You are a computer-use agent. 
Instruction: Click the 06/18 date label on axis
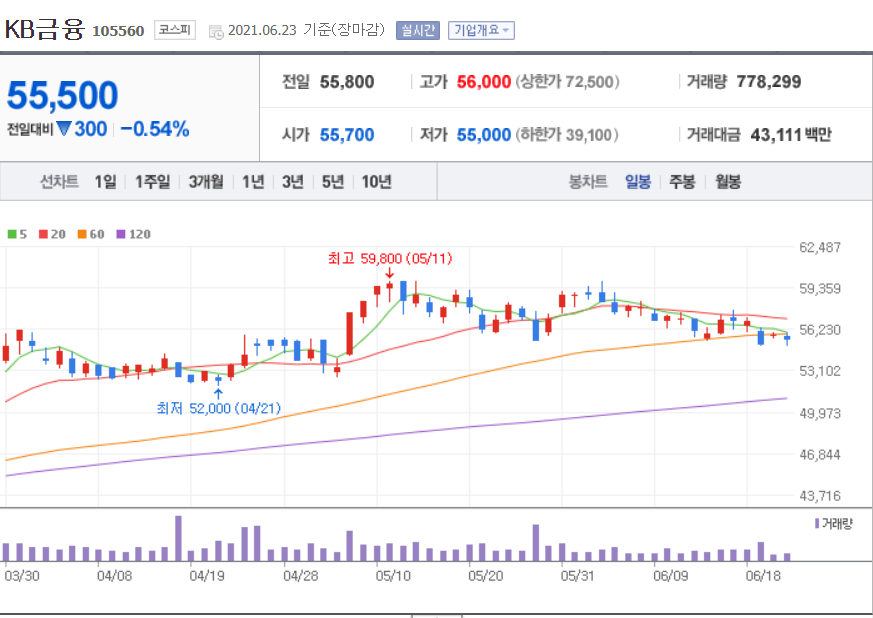pyautogui.click(x=763, y=576)
